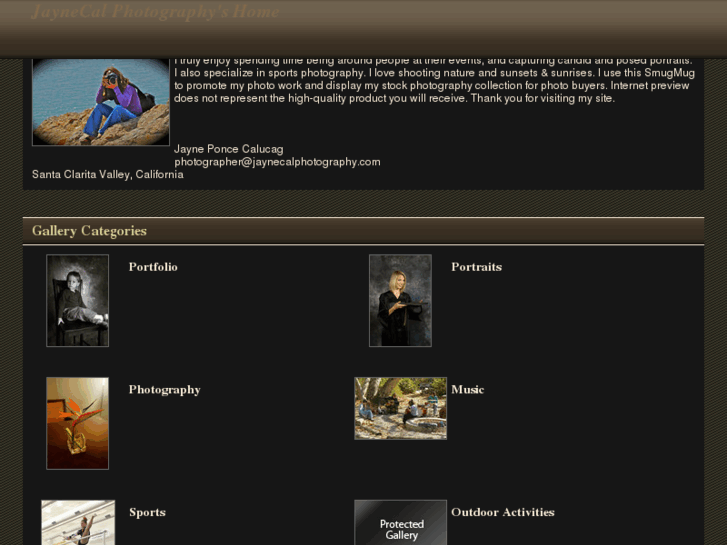Open the Music gallery outdoor gathering thumbnail
This screenshot has height=545, width=727.
coord(401,408)
